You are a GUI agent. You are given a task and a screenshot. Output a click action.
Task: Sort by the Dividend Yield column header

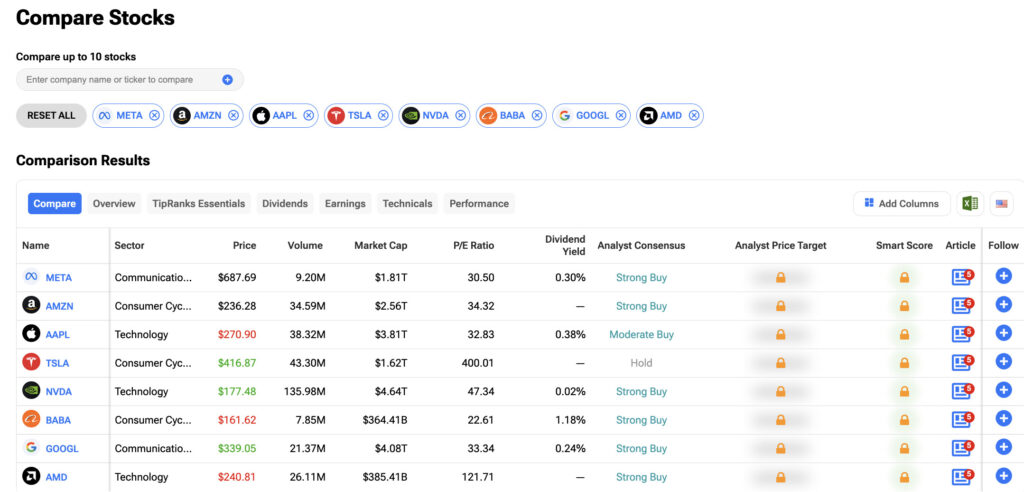[x=566, y=245]
